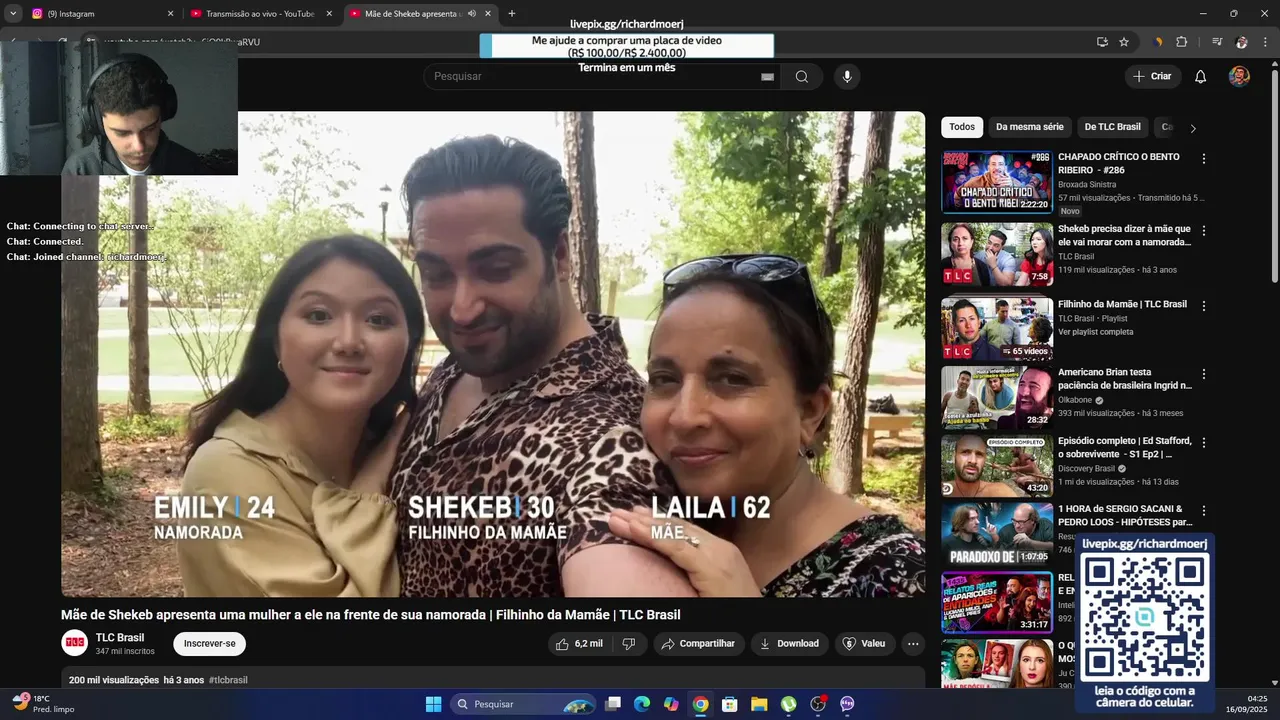Viewport: 1280px width, 720px height.
Task: Open options for Americano Brian testa video
Action: [x=1204, y=374]
